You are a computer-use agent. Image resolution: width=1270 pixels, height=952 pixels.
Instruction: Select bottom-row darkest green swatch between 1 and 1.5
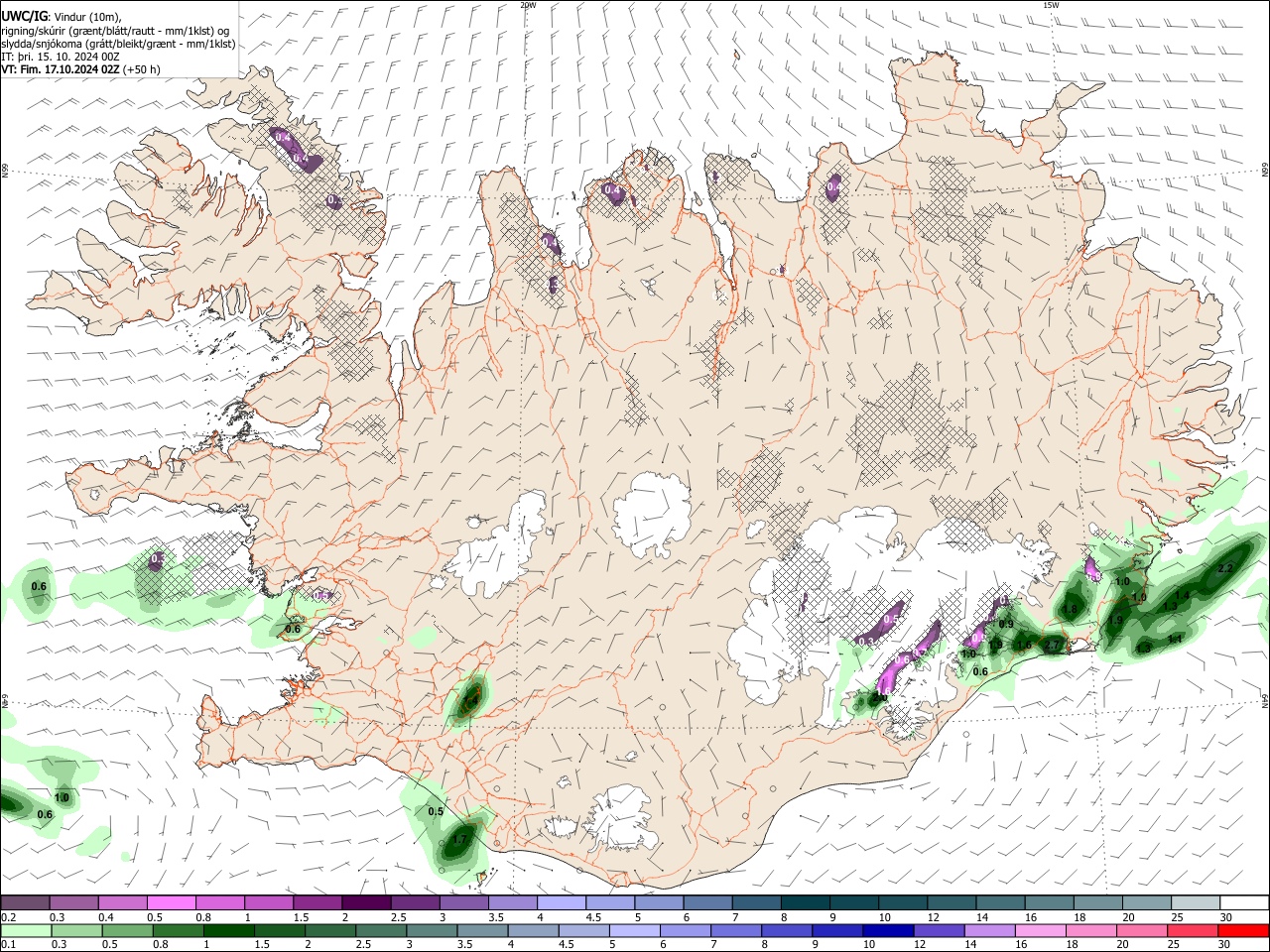pos(227,931)
